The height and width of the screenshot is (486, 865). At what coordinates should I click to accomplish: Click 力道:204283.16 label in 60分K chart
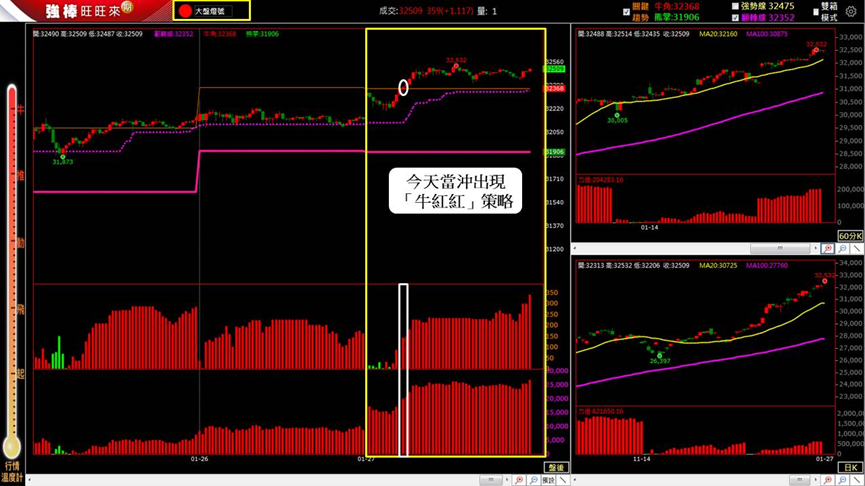[x=601, y=180]
